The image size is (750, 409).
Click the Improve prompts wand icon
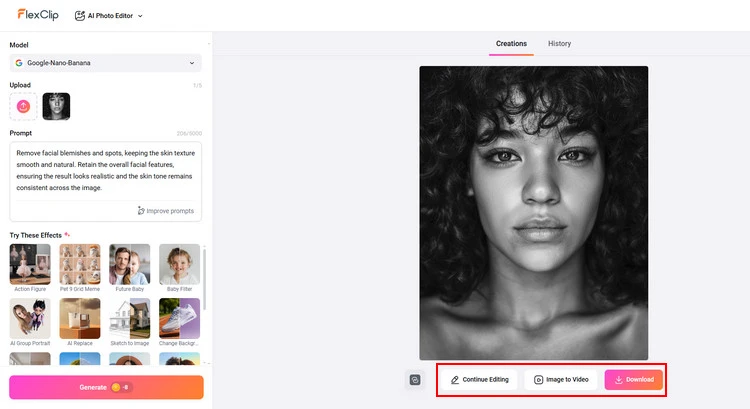pyautogui.click(x=141, y=210)
